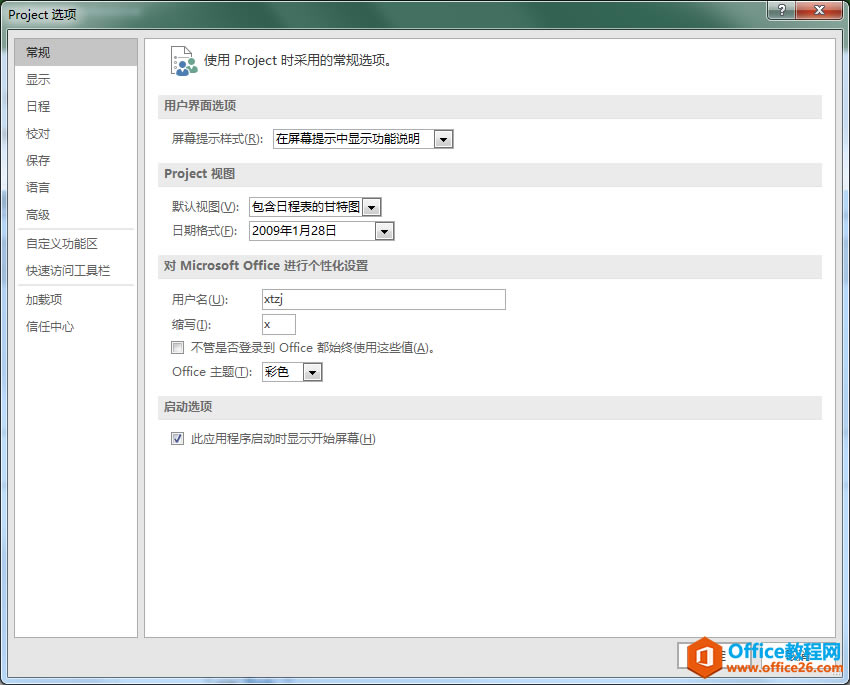Image resolution: width=850 pixels, height=685 pixels.
Task: Click the 缩写 input field showing x
Action: pyautogui.click(x=278, y=324)
